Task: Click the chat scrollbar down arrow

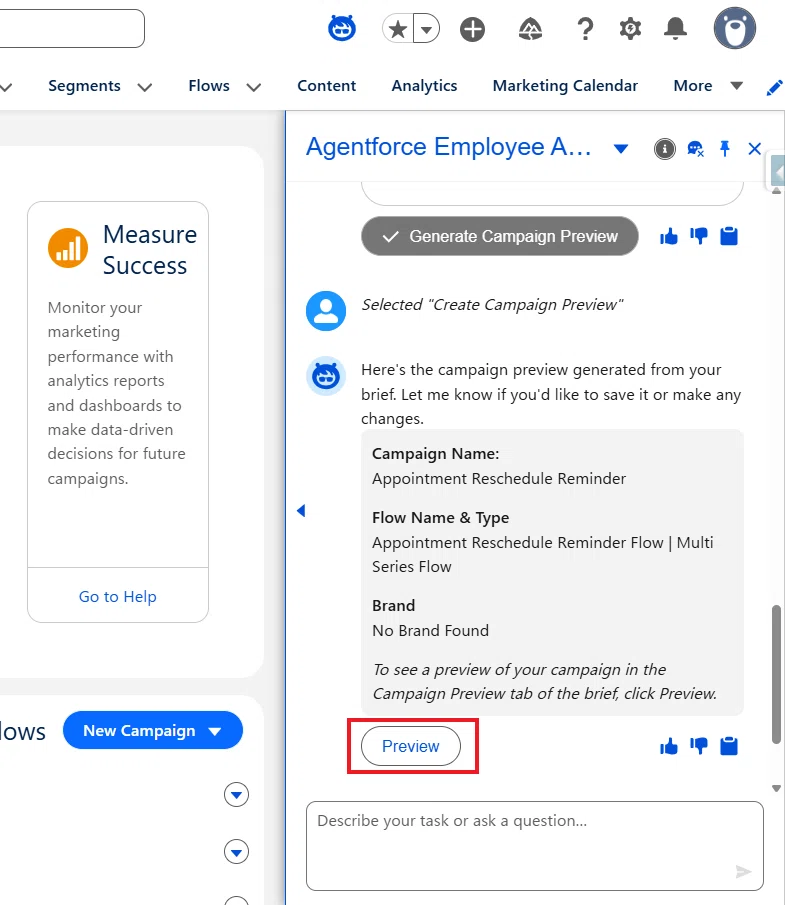Action: click(x=776, y=788)
